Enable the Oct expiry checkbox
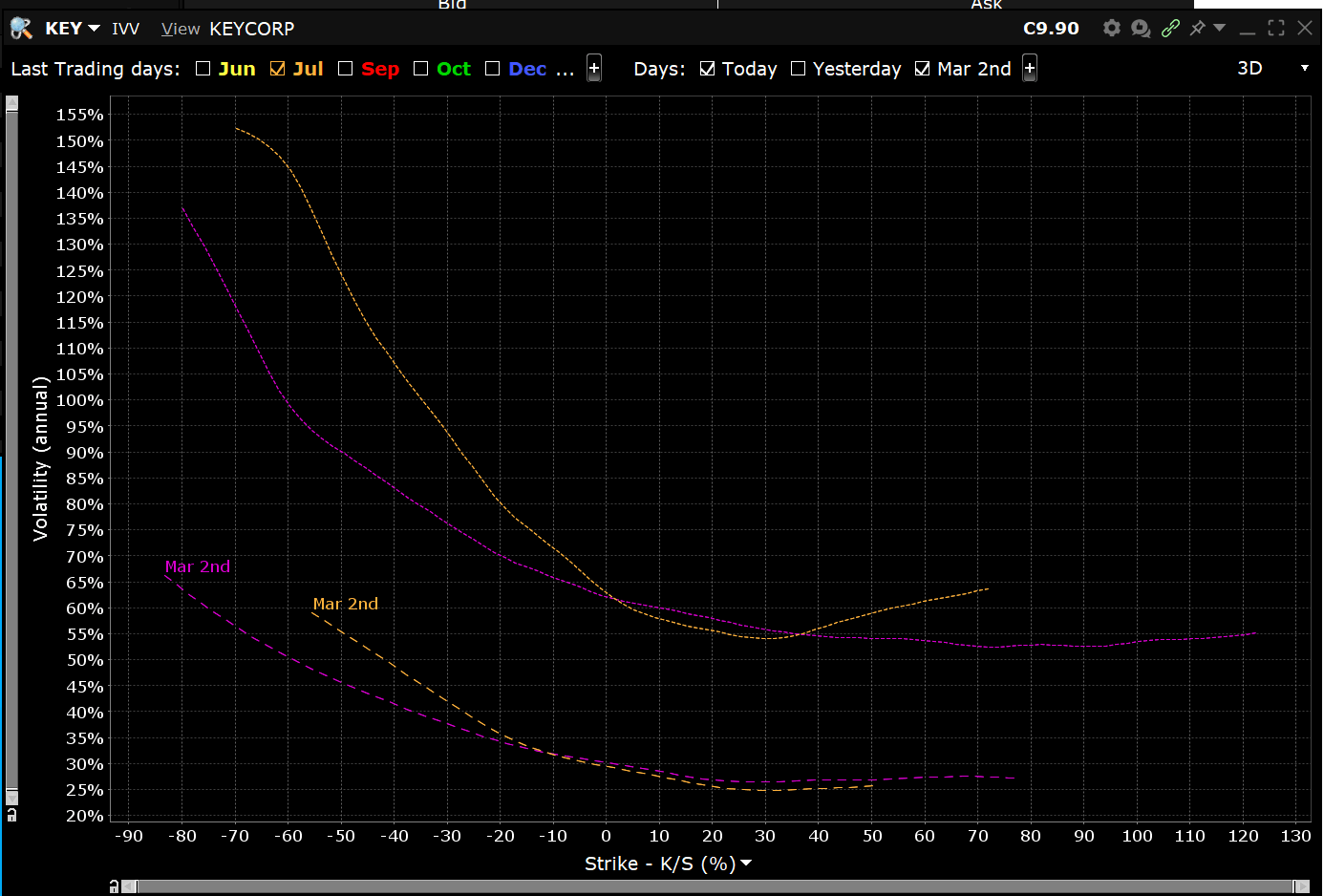1324x896 pixels. (420, 69)
